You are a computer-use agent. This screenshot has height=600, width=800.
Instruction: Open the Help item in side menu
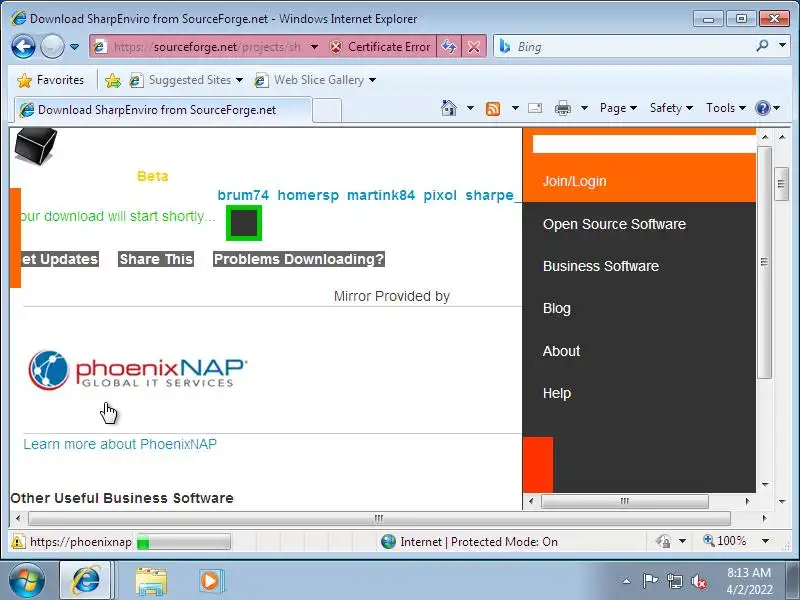pos(557,393)
